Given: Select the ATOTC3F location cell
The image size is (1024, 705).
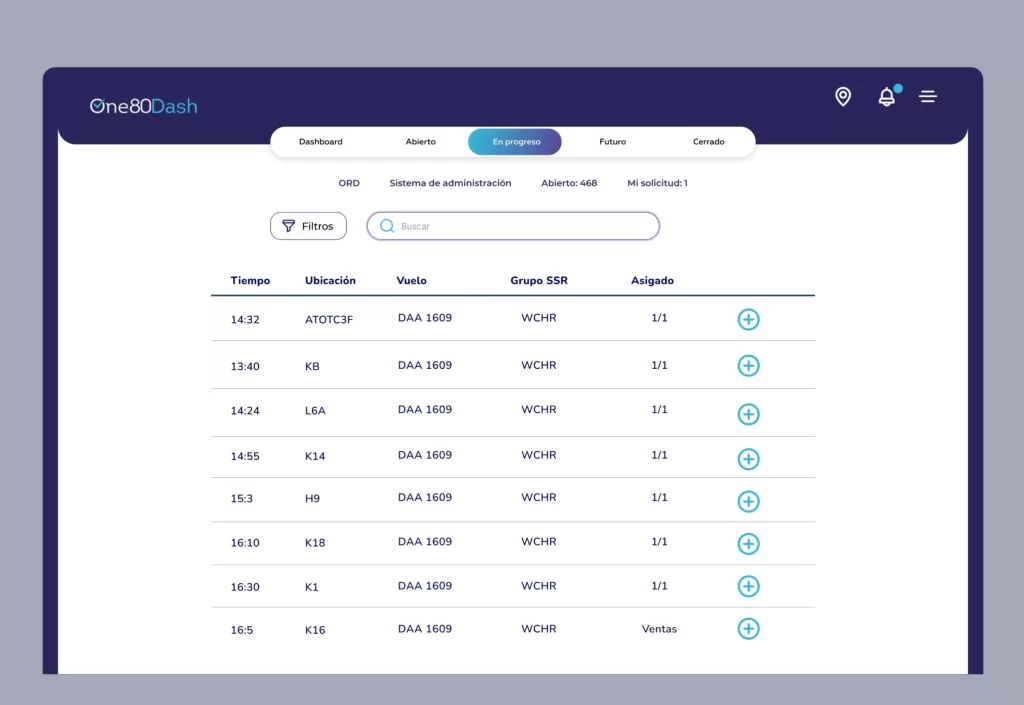Looking at the screenshot, I should (329, 320).
